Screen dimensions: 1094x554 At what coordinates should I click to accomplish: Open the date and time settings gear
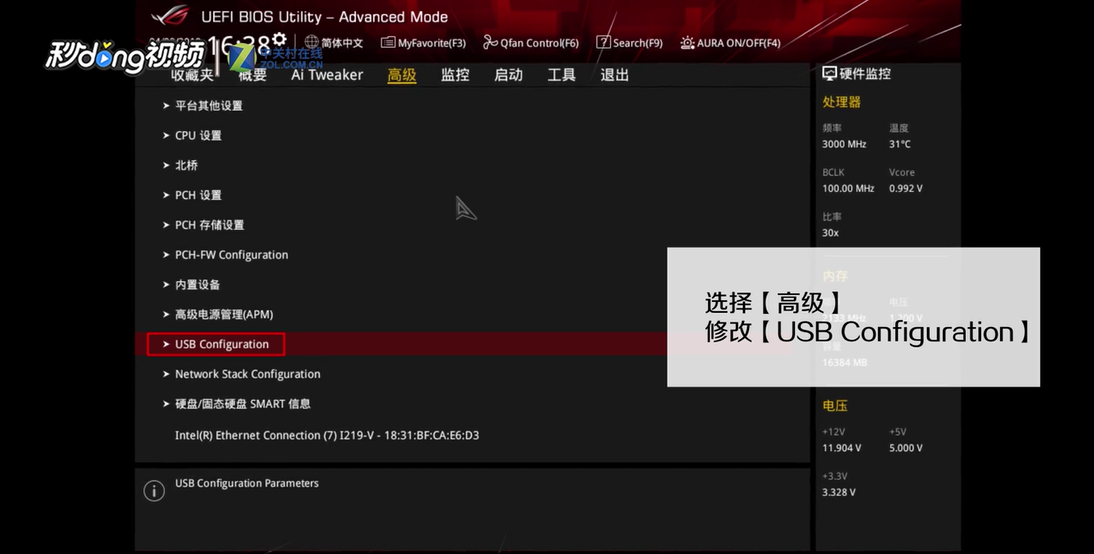[280, 38]
